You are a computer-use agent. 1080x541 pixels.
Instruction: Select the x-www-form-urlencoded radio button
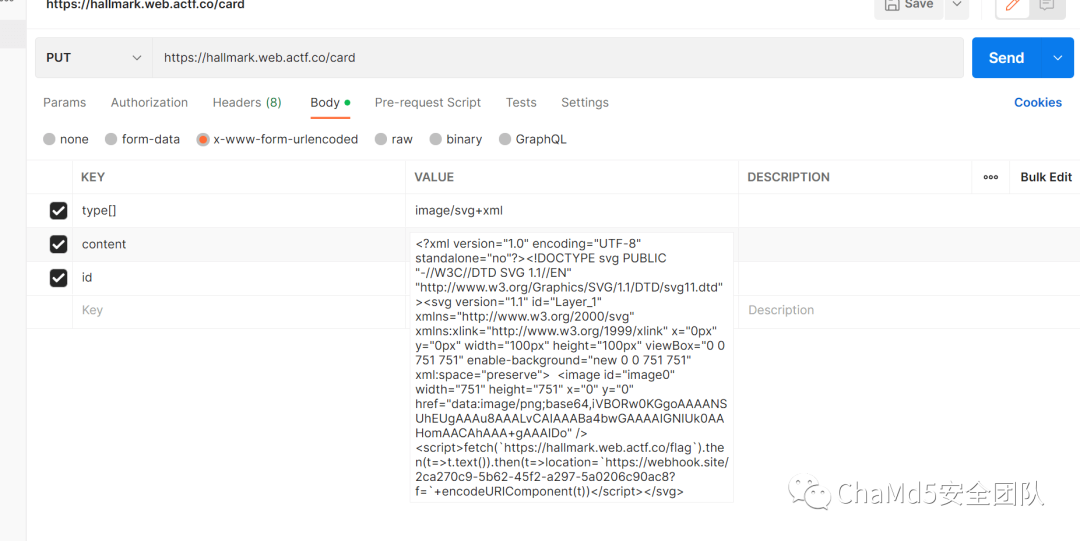click(x=202, y=139)
